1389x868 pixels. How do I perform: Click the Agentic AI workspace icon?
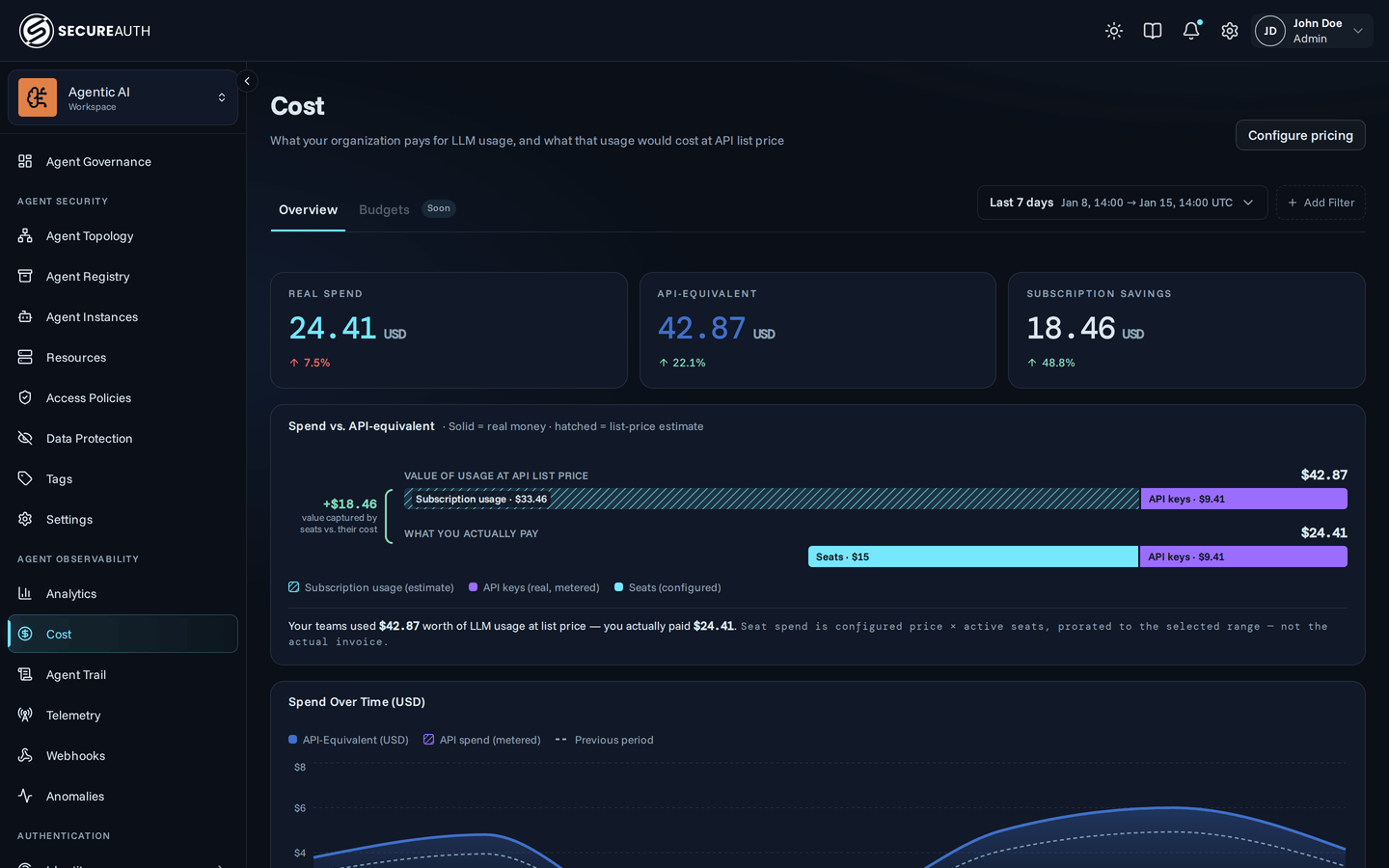coord(38,97)
